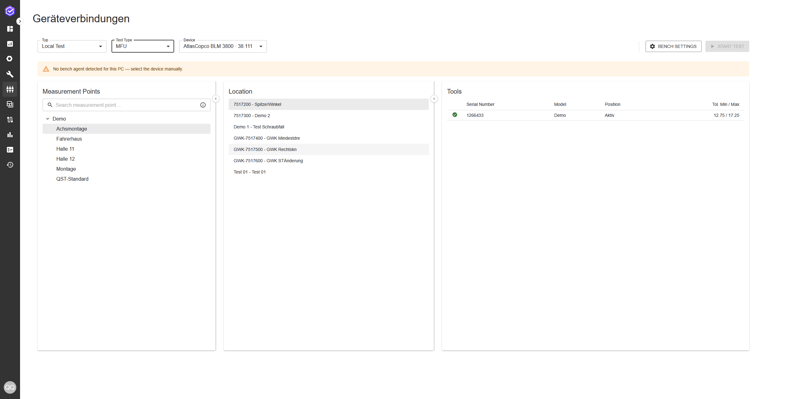The width and height of the screenshot is (800, 399).
Task: Click the tolerance value 12.75 / 17.25
Action: tap(727, 115)
